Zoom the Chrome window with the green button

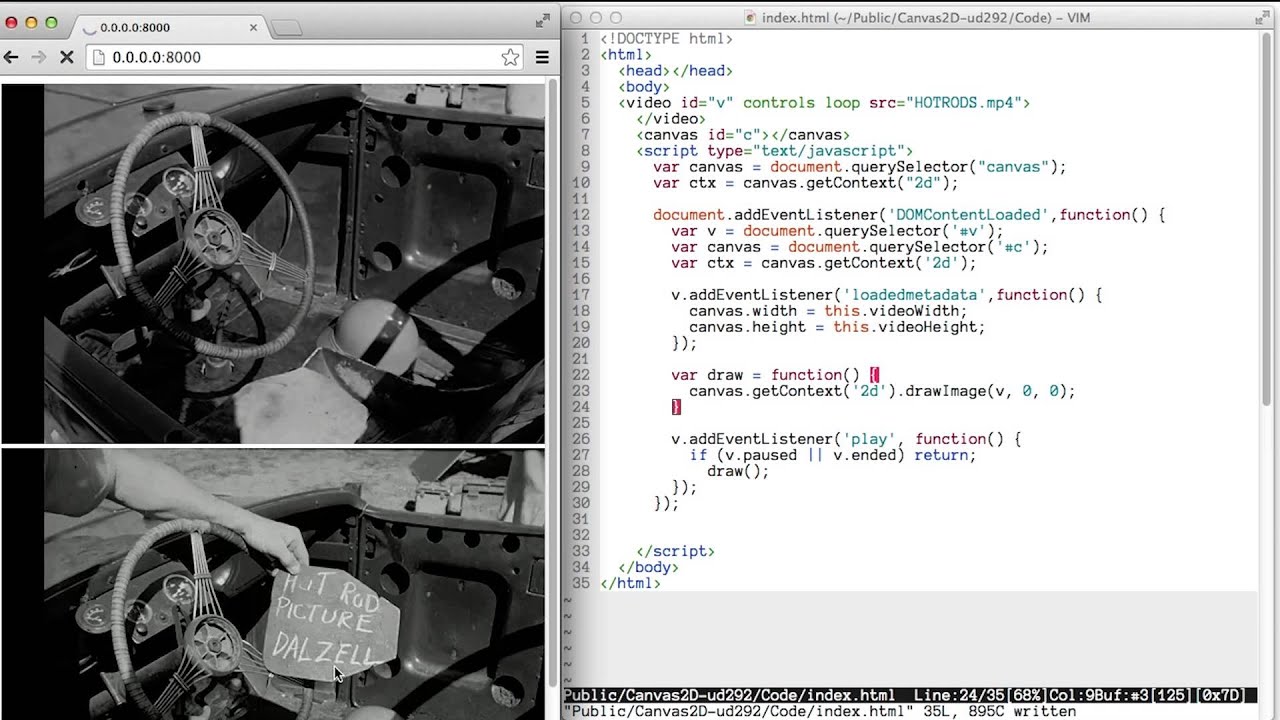[x=51, y=22]
